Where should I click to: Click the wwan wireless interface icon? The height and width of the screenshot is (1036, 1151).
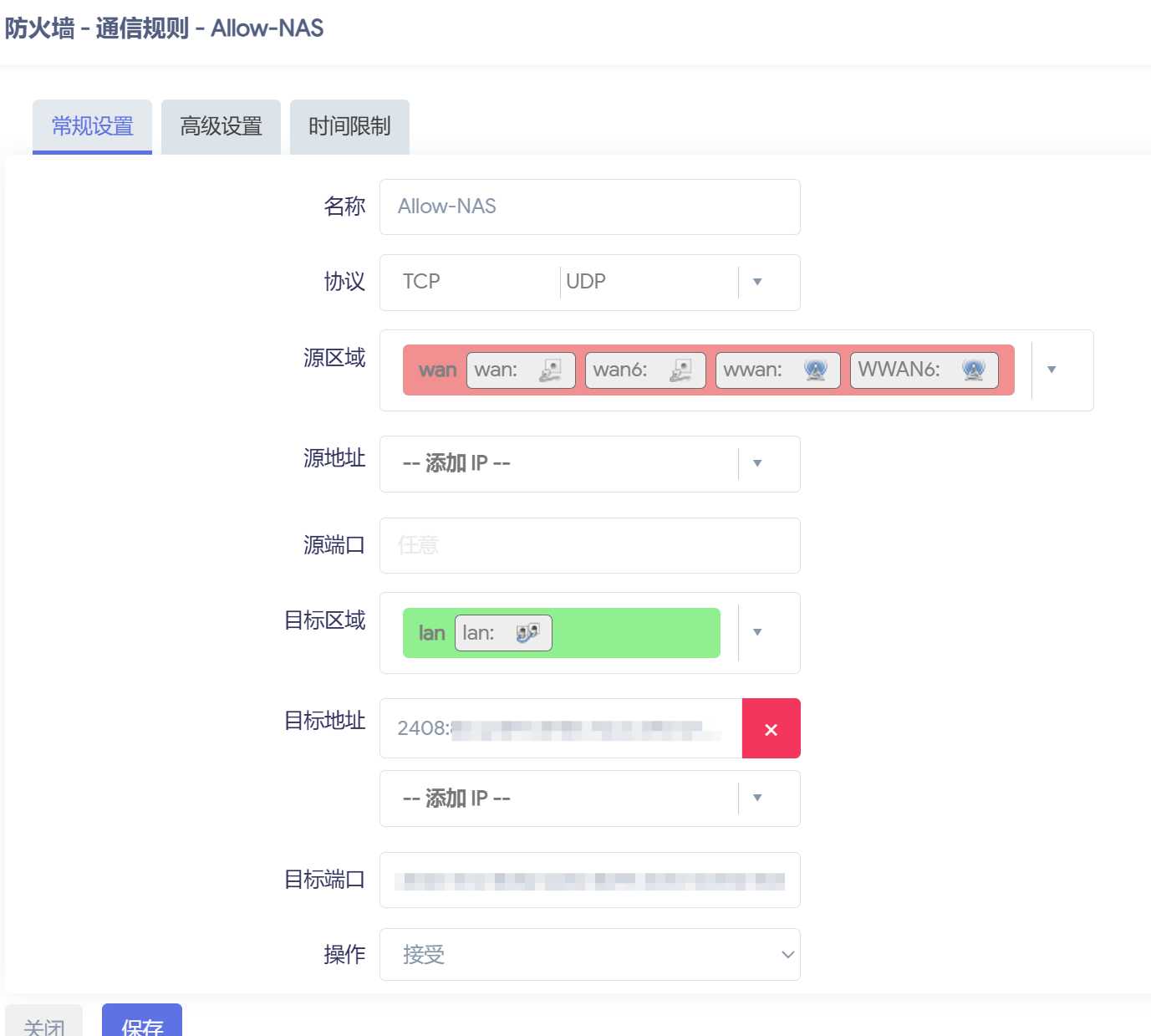(x=815, y=370)
